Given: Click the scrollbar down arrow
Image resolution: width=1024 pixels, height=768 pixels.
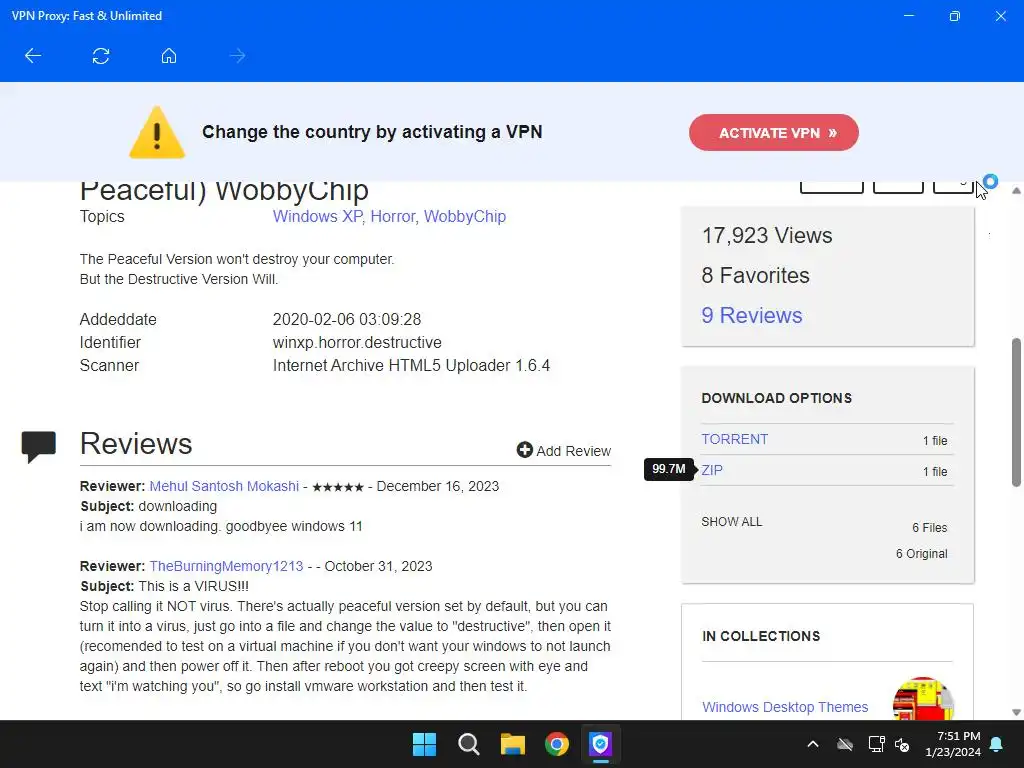Looking at the screenshot, I should 1016,712.
